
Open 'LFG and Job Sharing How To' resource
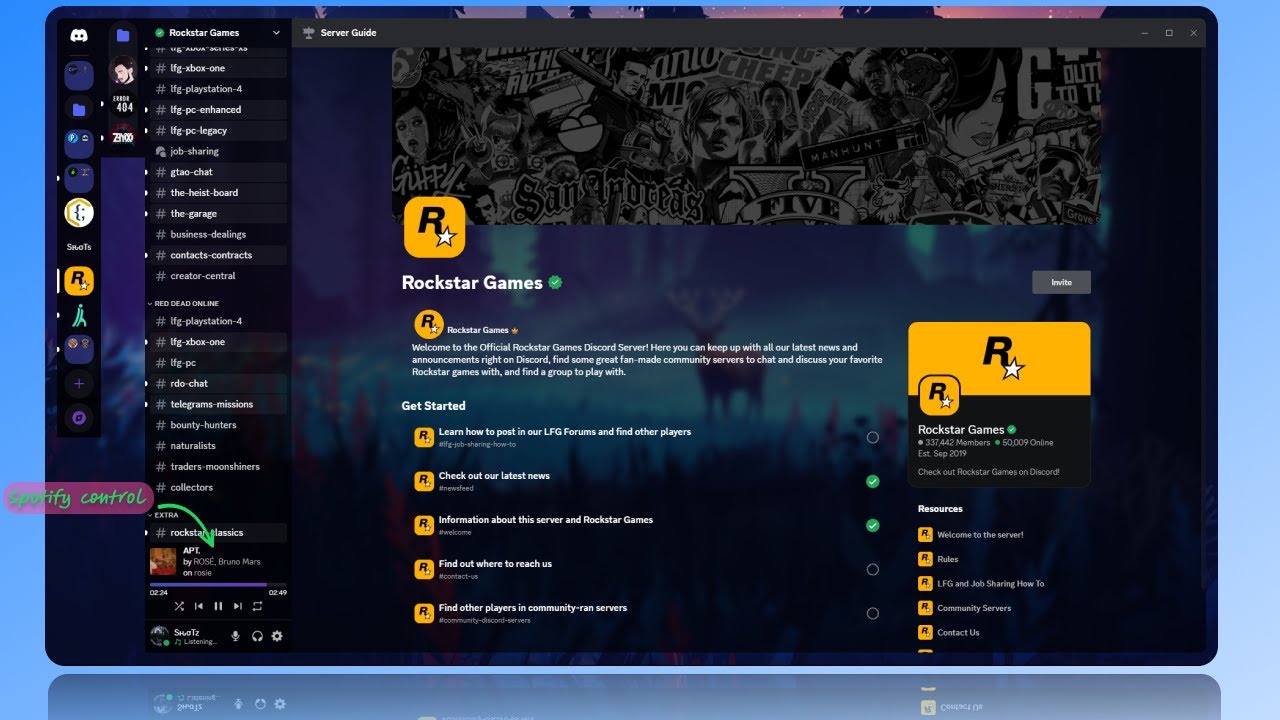point(981,584)
